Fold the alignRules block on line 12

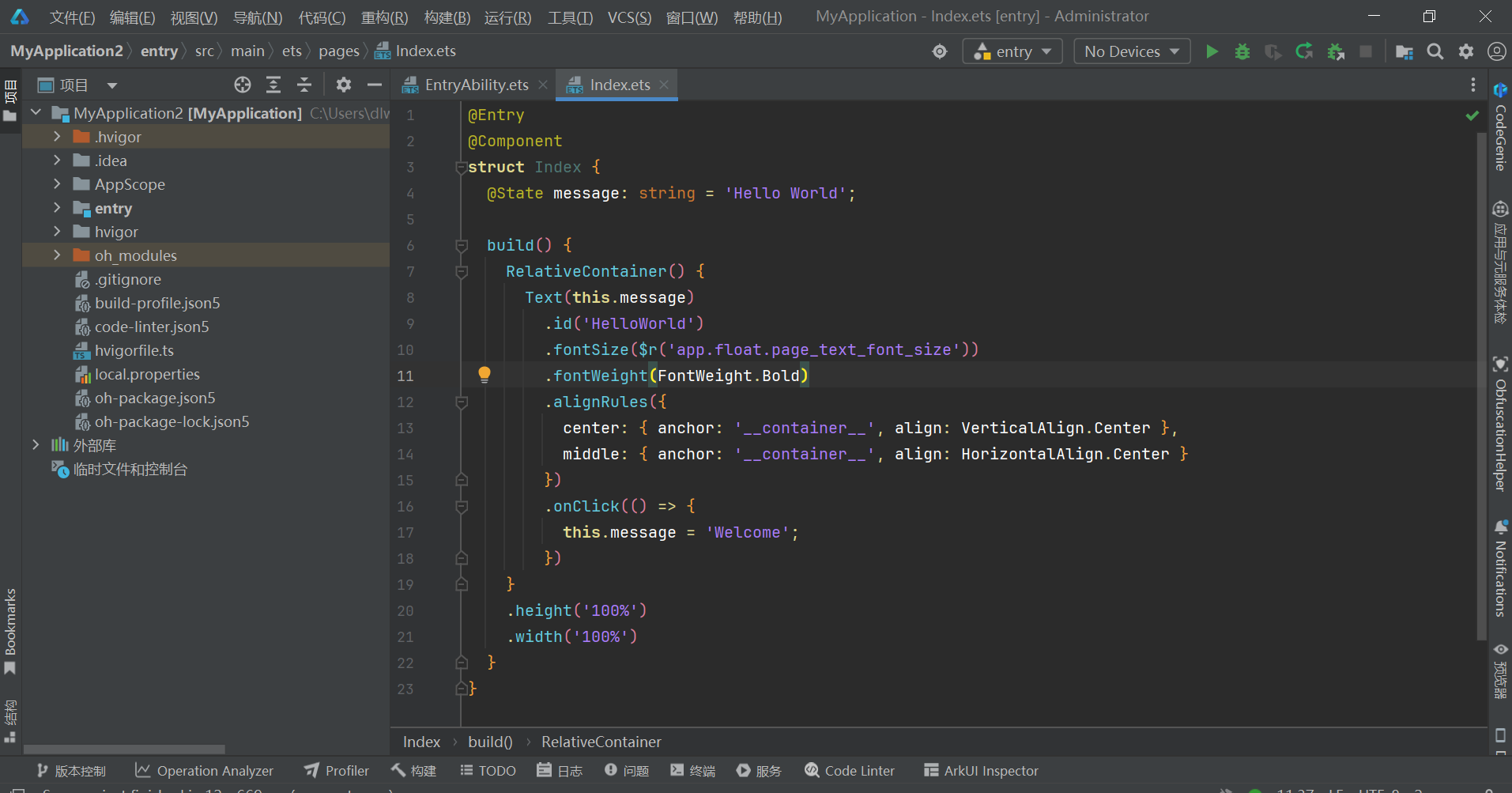462,402
